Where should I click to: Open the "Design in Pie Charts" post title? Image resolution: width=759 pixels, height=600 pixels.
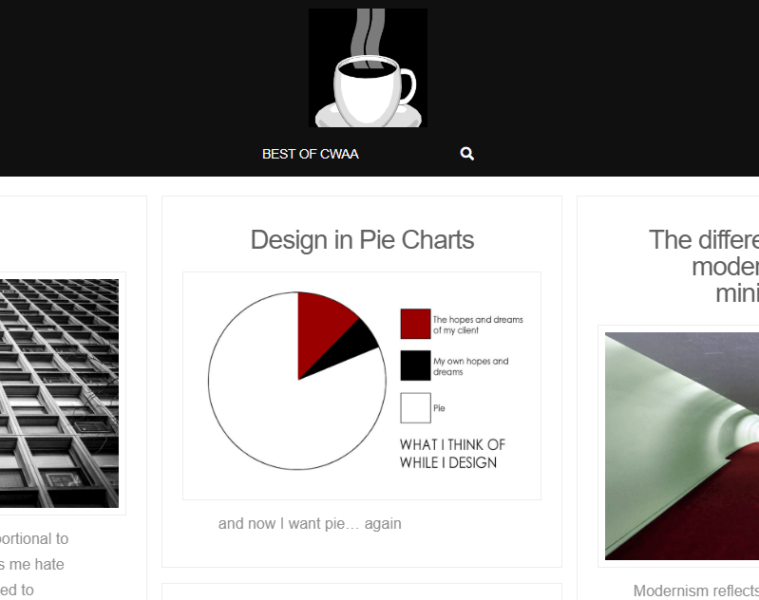coord(362,240)
